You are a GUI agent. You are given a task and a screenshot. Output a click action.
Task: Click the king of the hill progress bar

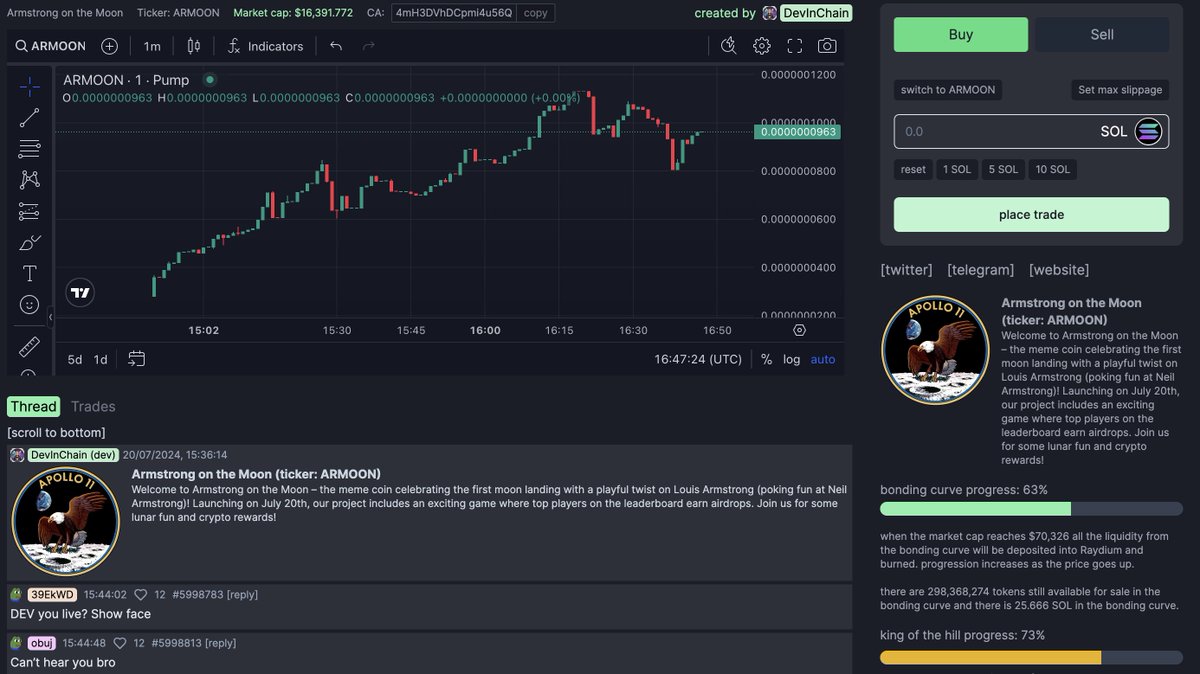click(x=1031, y=657)
